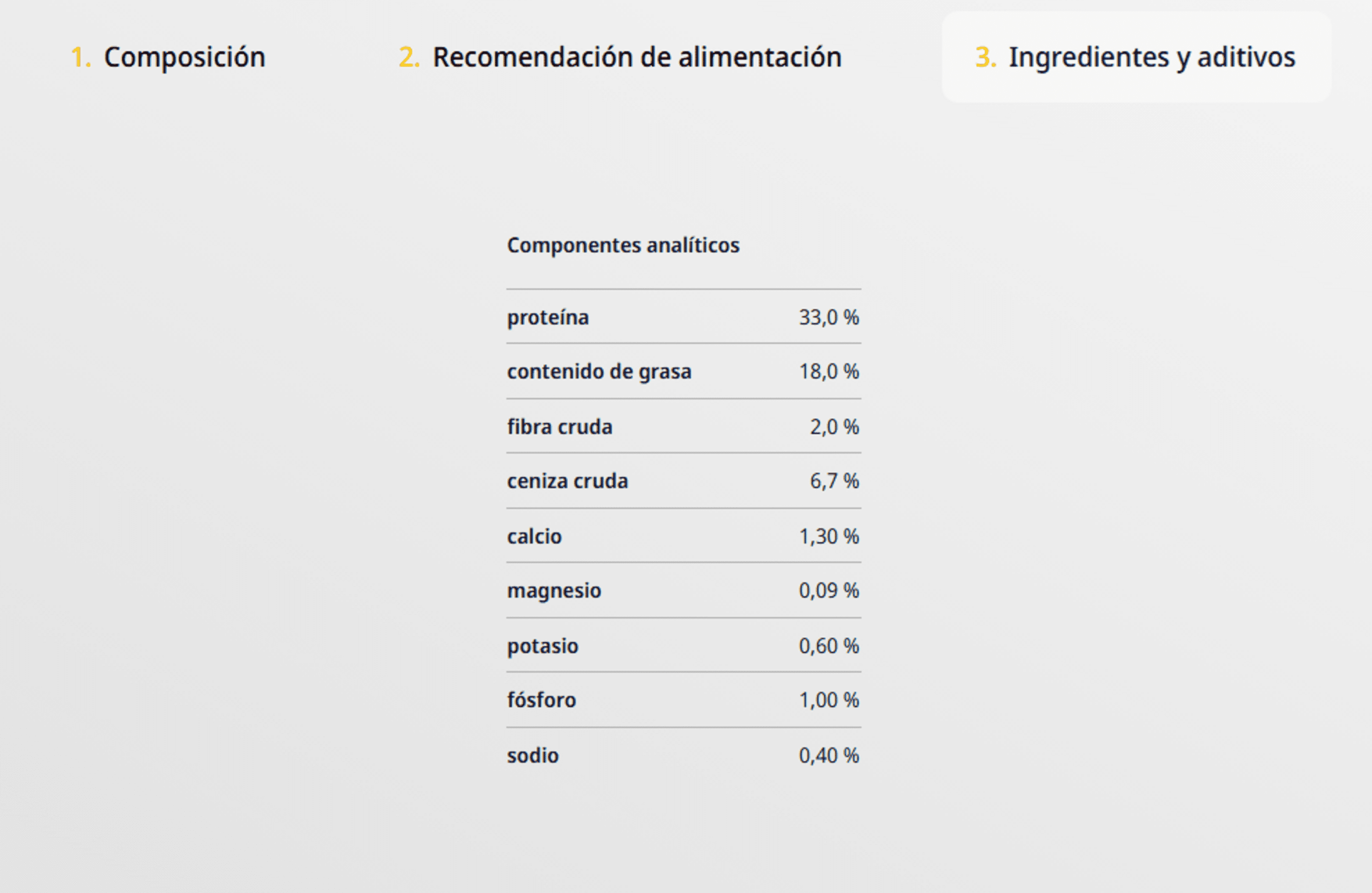Switch to Recomendación de alimentación tab
Screen dimensions: 1372x893
620,58
